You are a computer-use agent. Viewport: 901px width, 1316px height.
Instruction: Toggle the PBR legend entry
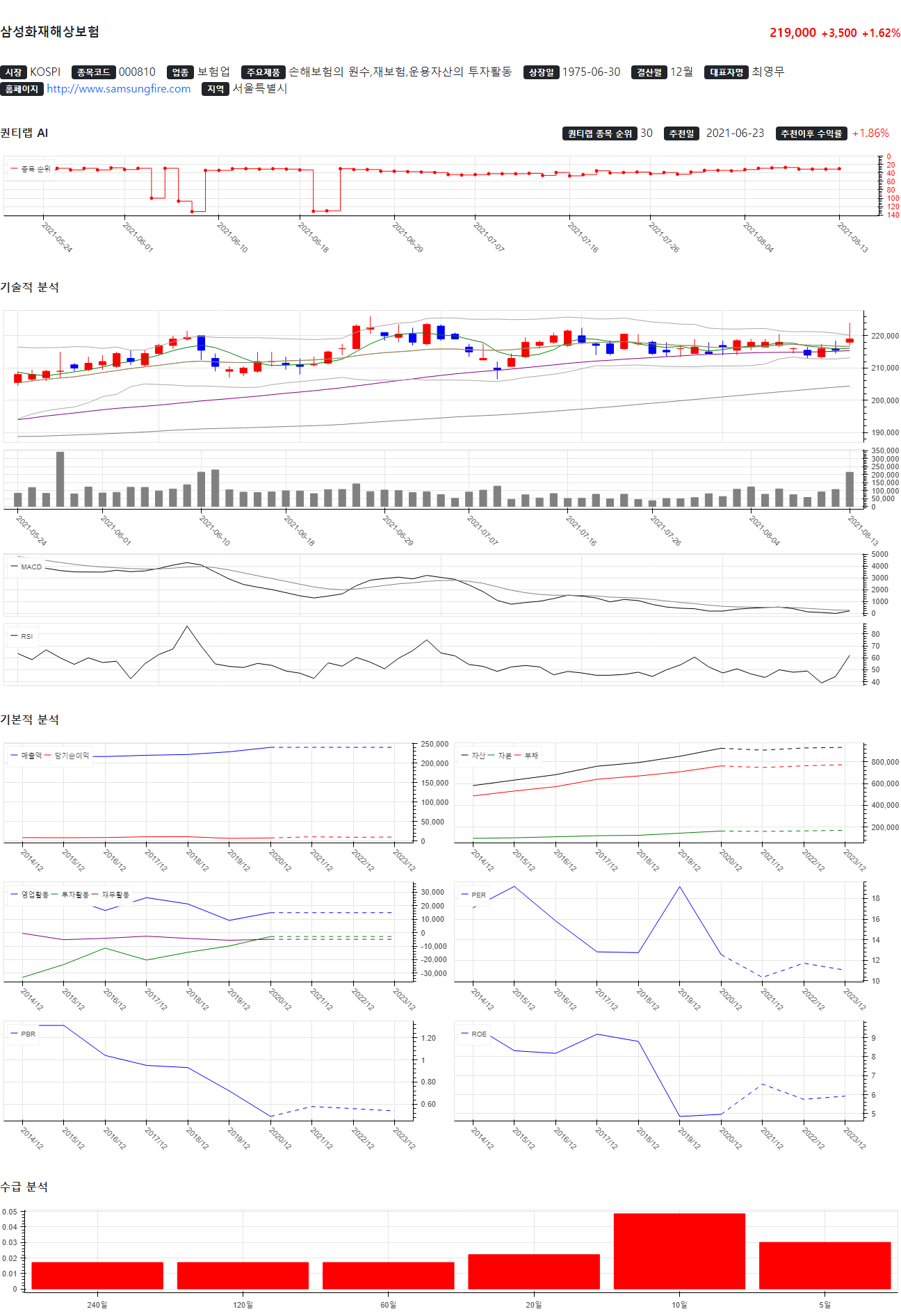23,1034
